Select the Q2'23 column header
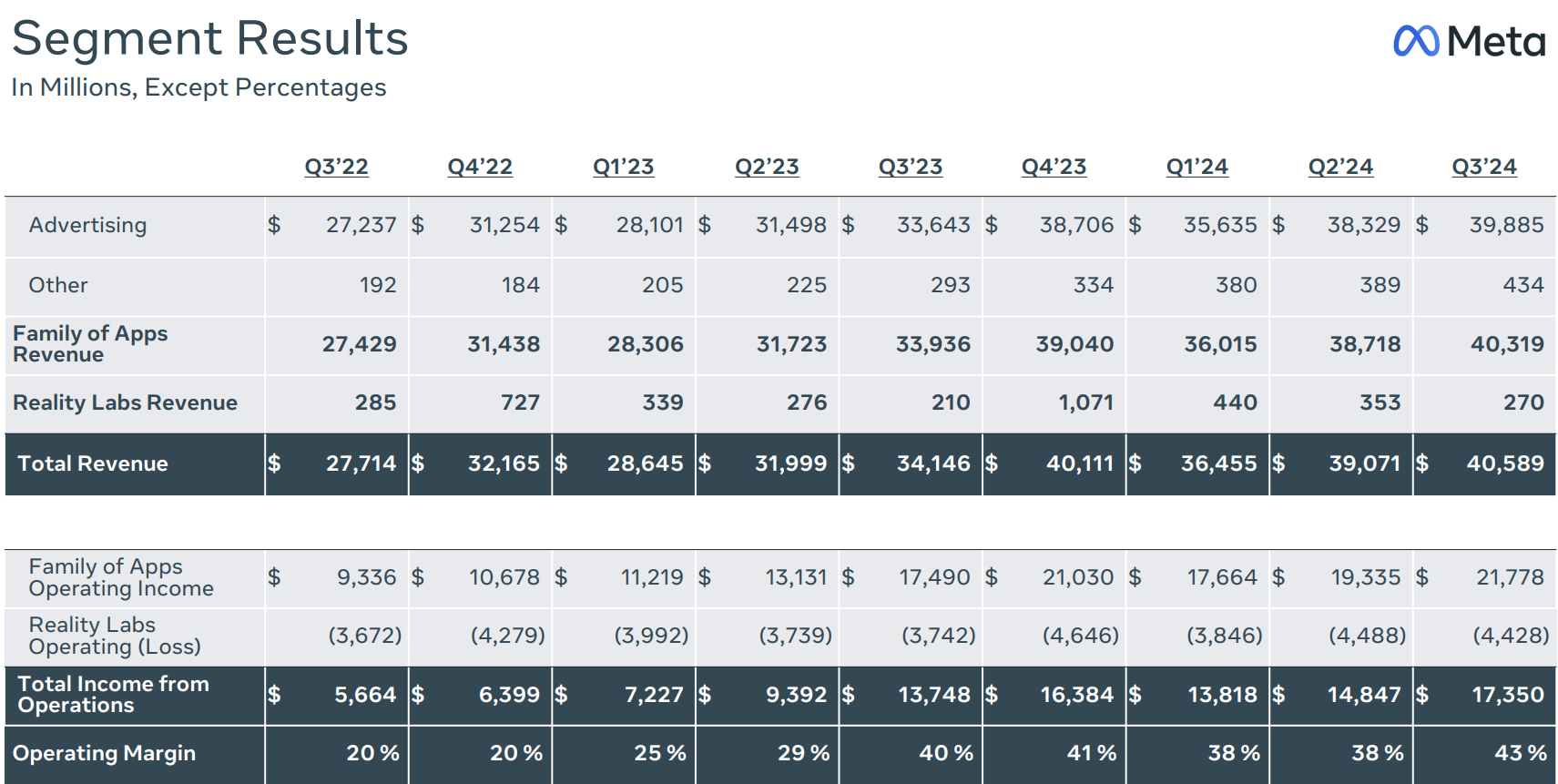Screen dimensions: 1558x784 [x=767, y=167]
